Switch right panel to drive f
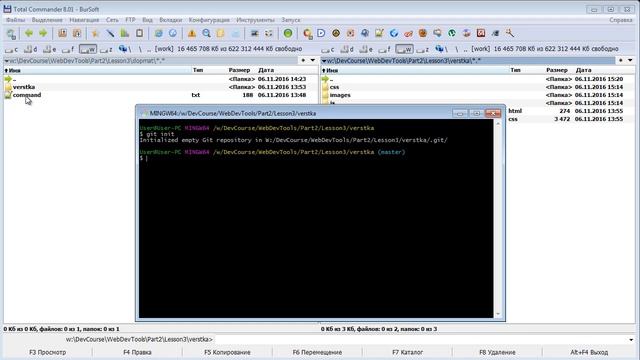 click(x=385, y=49)
